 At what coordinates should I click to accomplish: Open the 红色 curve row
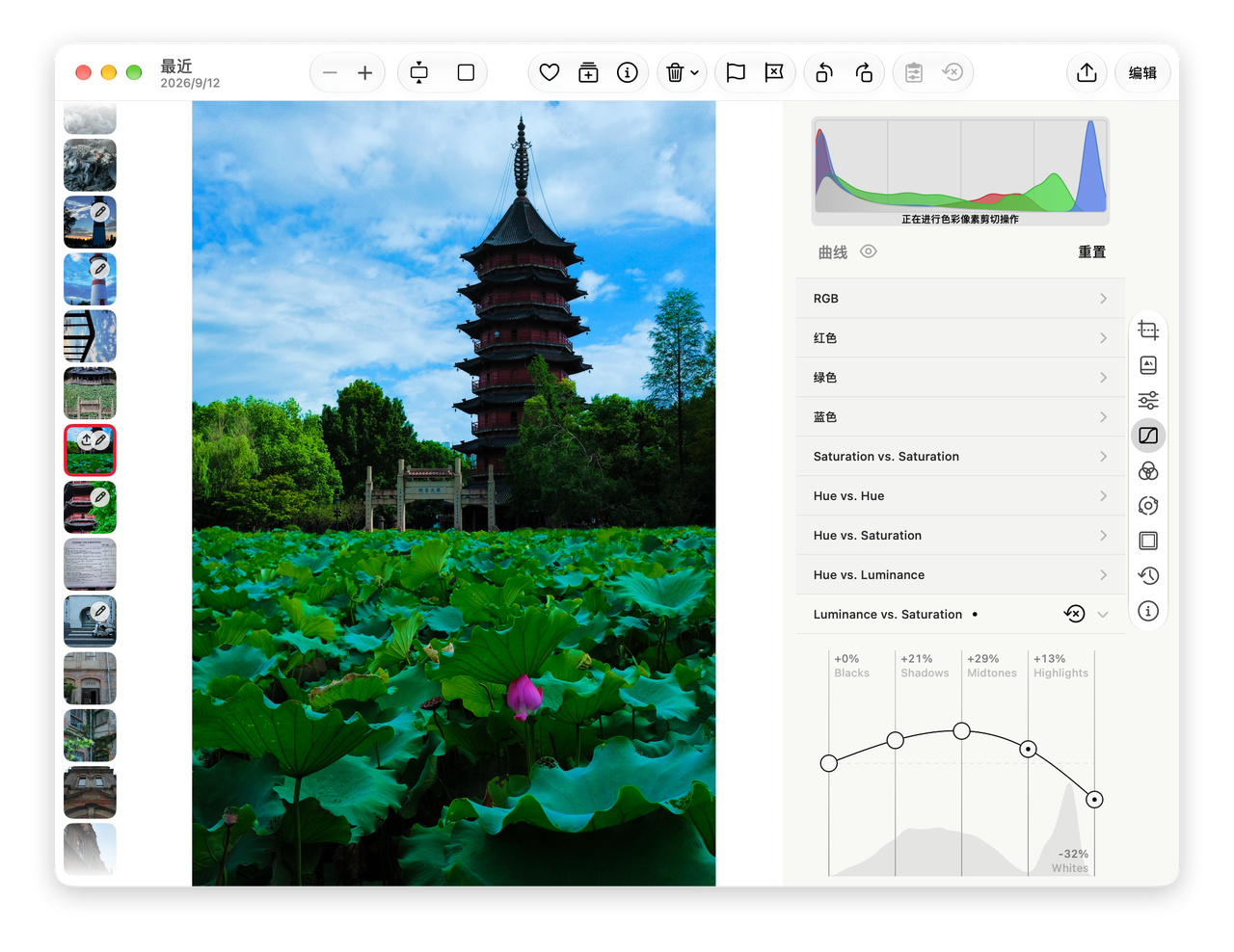click(961, 338)
